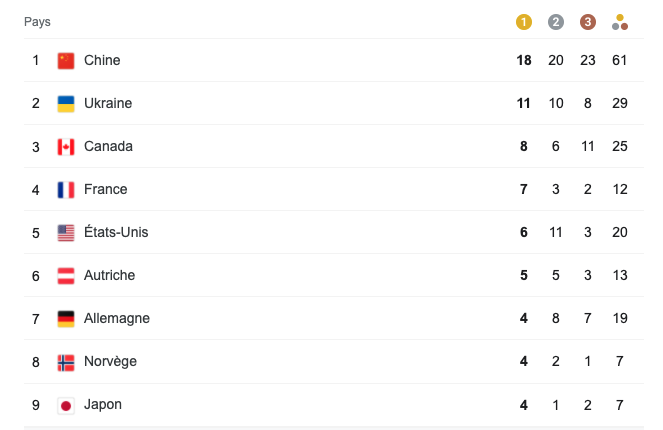Click the United States flag icon
This screenshot has width=663, height=430.
pyautogui.click(x=66, y=233)
